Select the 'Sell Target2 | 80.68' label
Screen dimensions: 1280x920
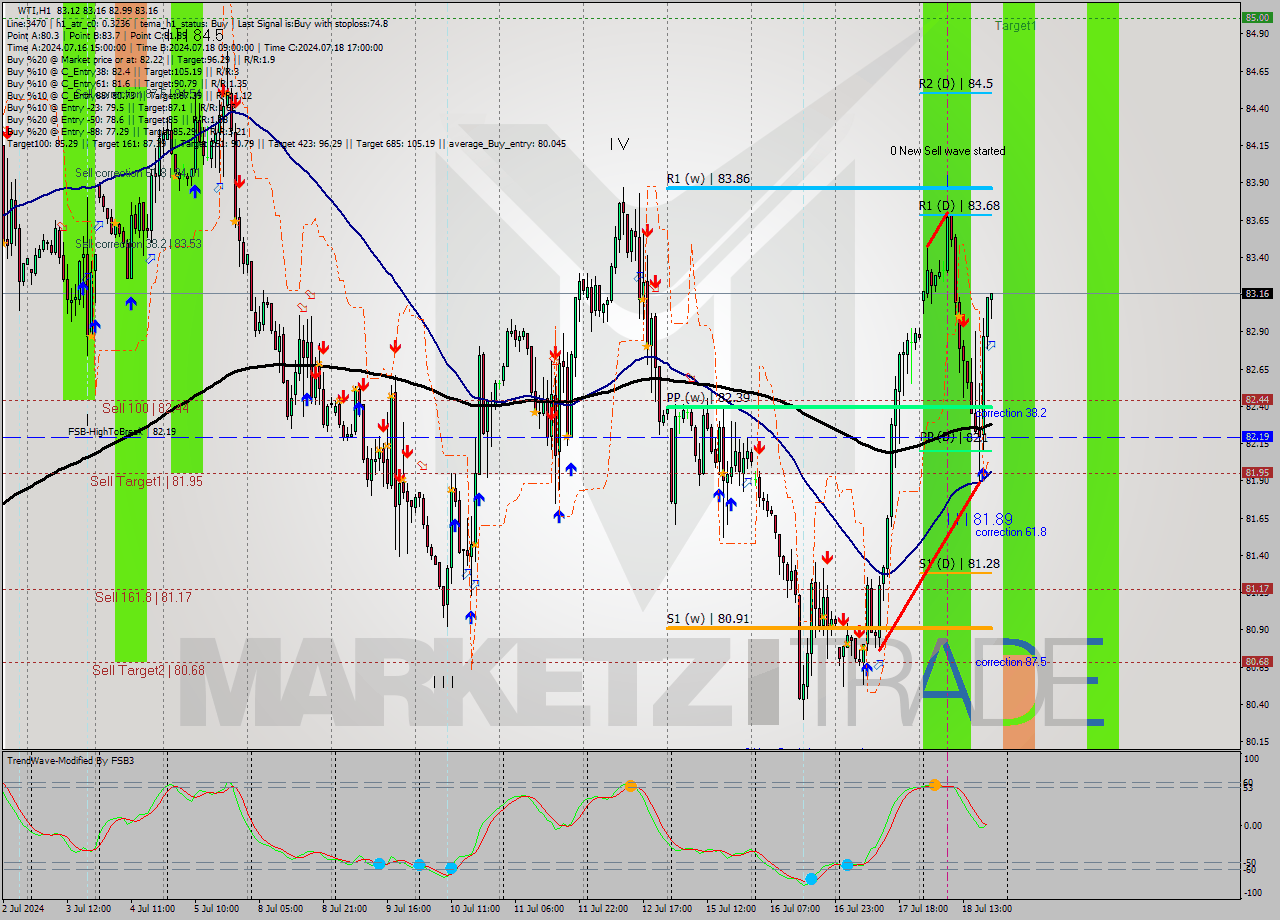pos(148,670)
